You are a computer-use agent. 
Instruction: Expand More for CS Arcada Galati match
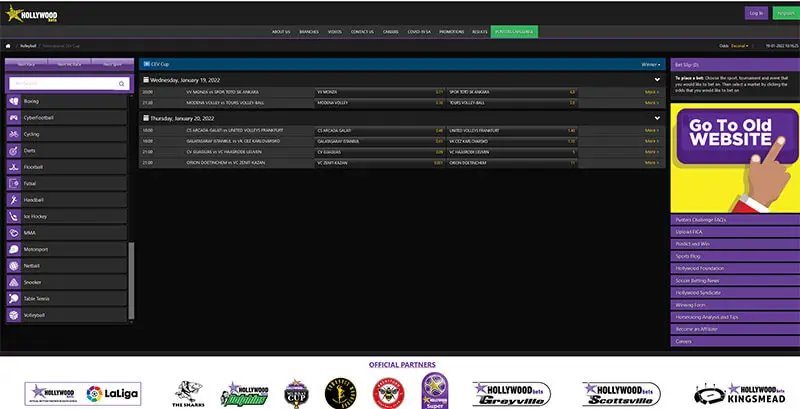[652, 131]
